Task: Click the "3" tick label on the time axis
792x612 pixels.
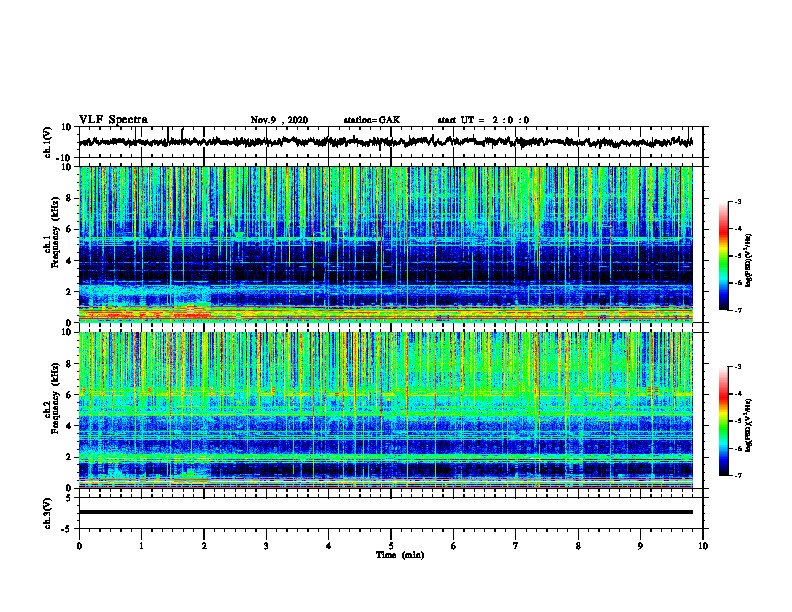Action: pyautogui.click(x=266, y=546)
